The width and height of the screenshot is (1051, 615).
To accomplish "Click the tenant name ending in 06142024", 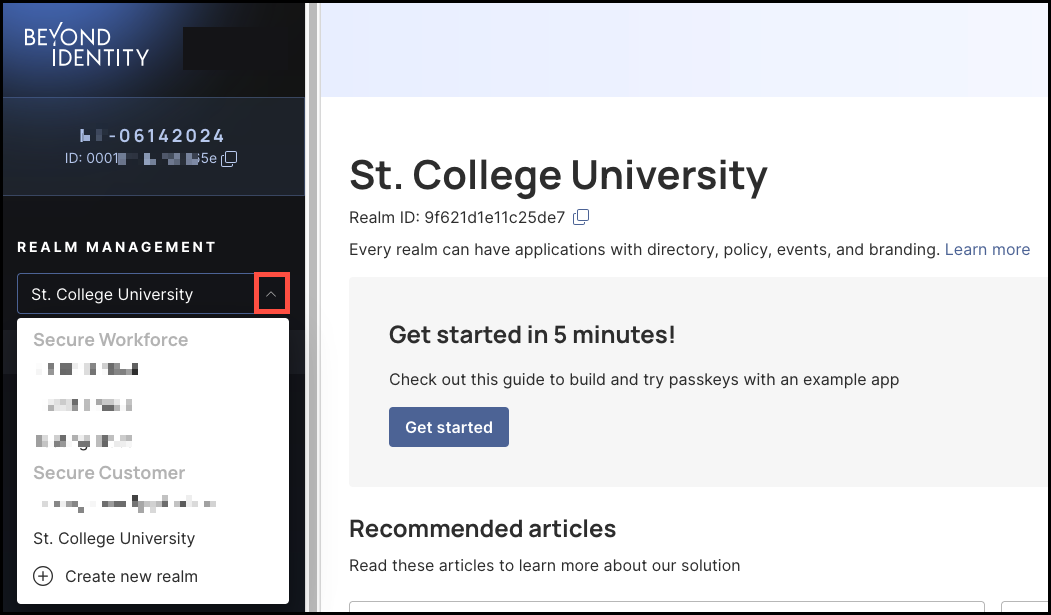I will pyautogui.click(x=152, y=136).
